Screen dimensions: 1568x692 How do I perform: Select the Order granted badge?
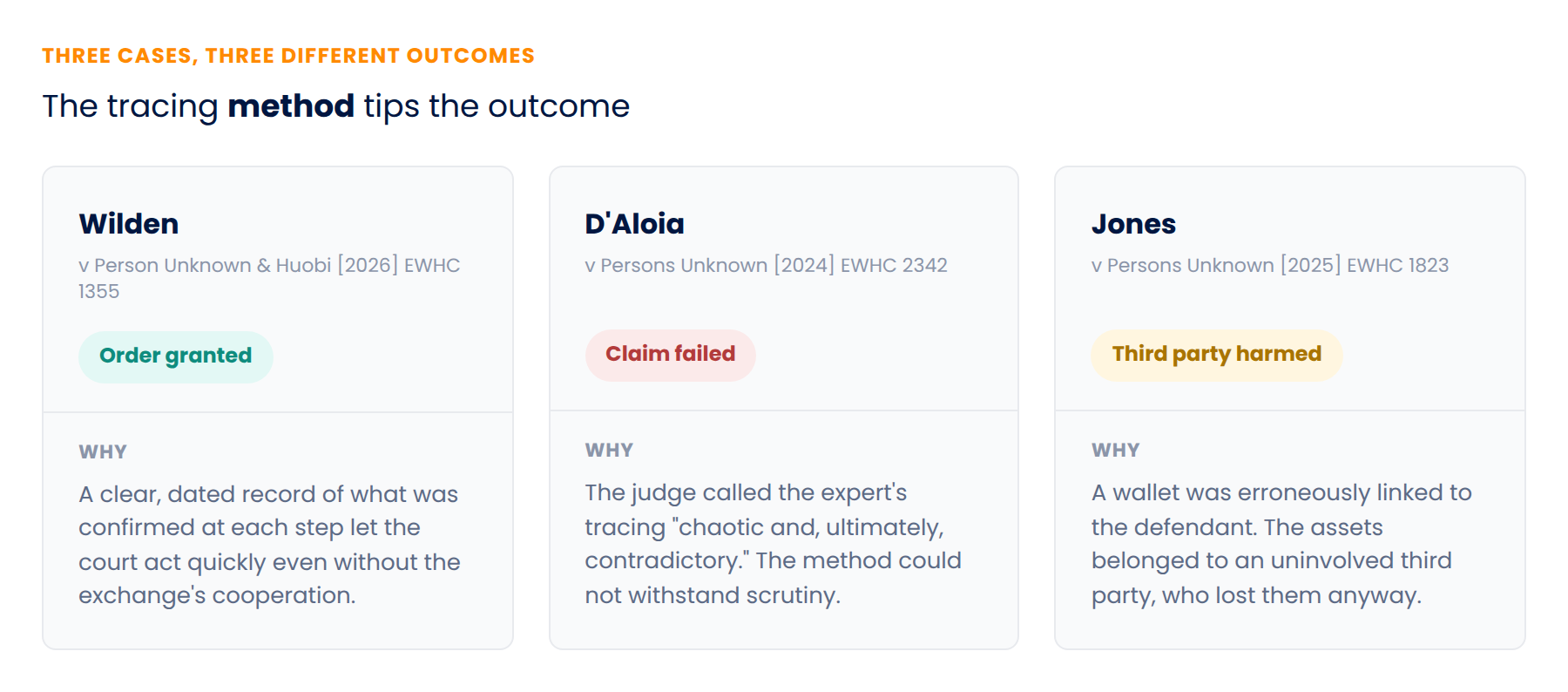176,356
